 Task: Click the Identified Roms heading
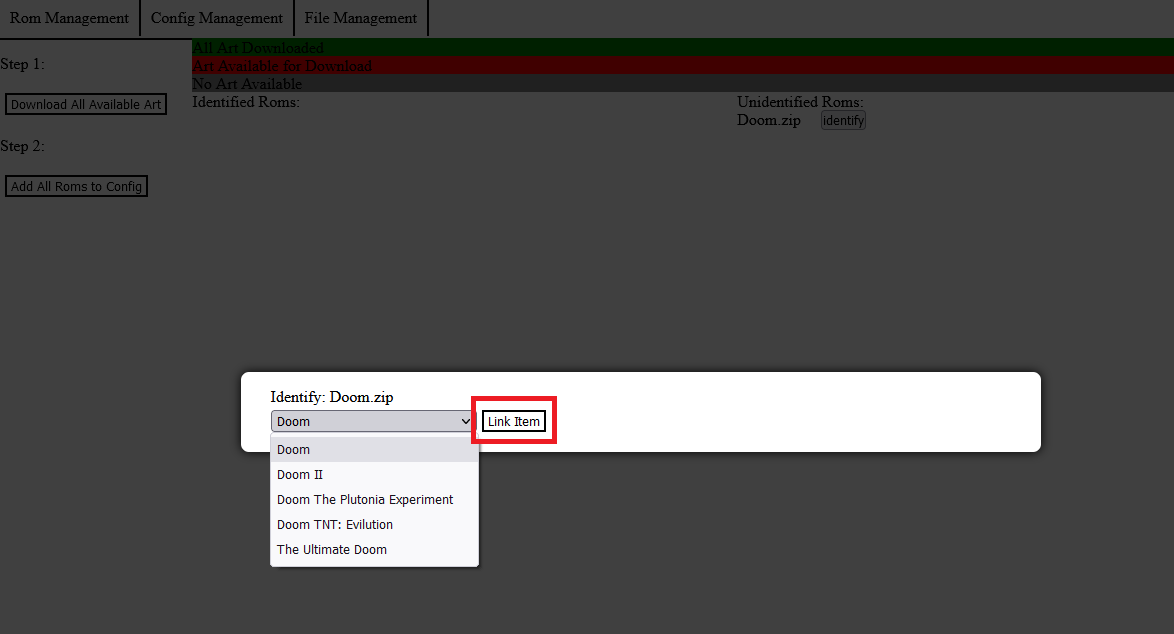[246, 102]
